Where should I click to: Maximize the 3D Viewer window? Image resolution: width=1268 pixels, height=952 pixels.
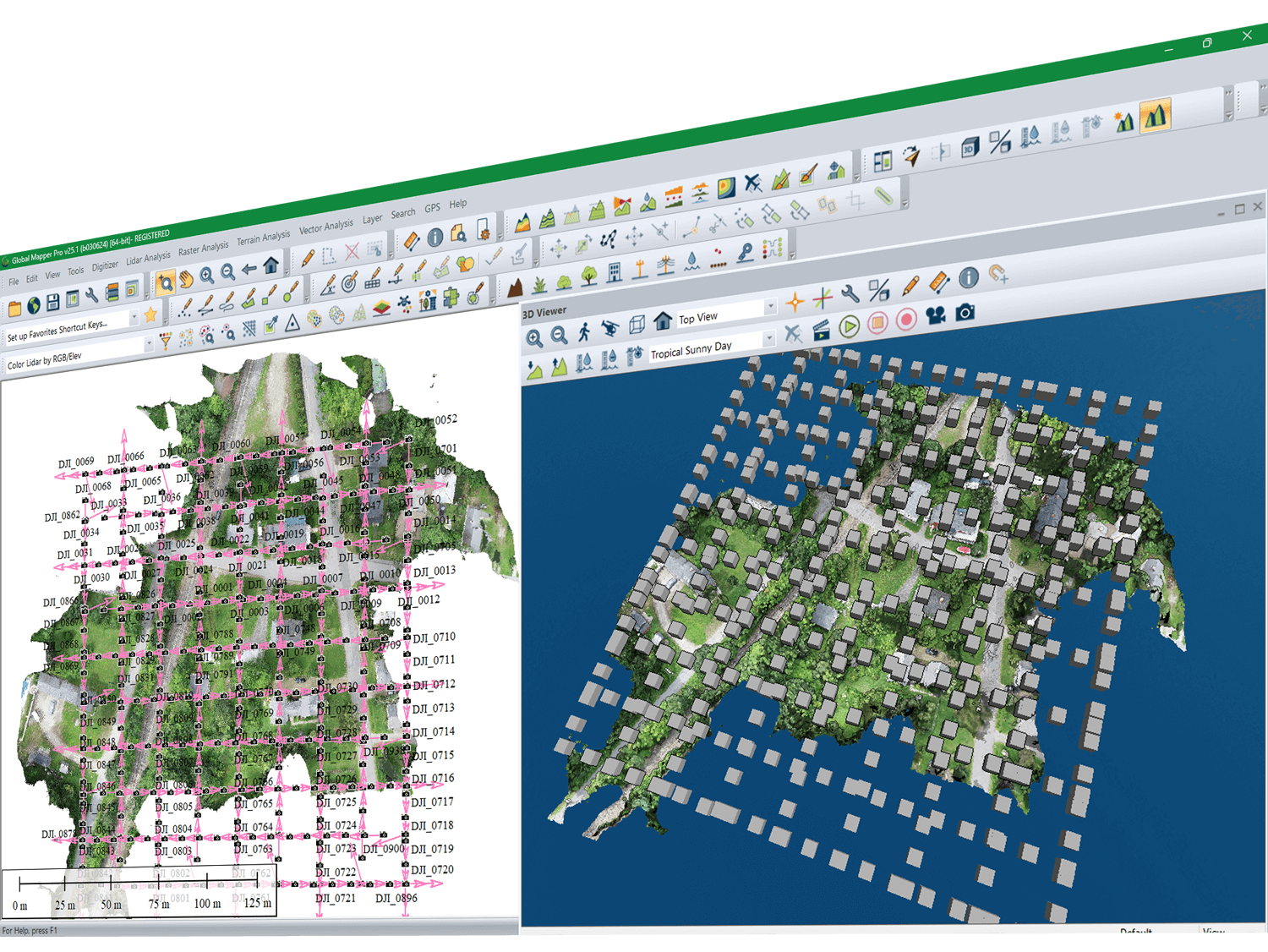[1239, 209]
